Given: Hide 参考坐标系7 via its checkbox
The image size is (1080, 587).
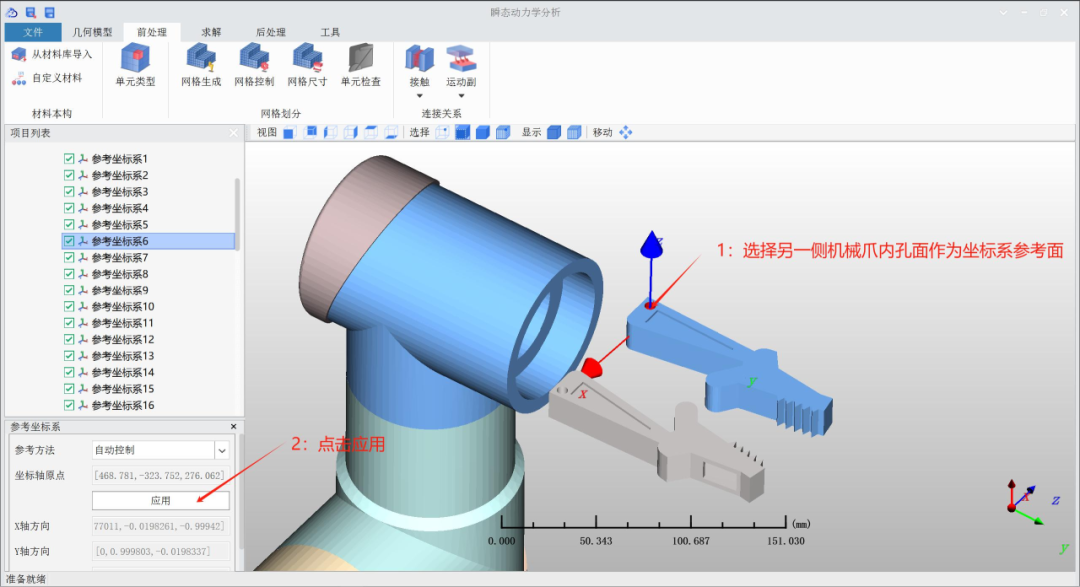Looking at the screenshot, I should (x=69, y=257).
